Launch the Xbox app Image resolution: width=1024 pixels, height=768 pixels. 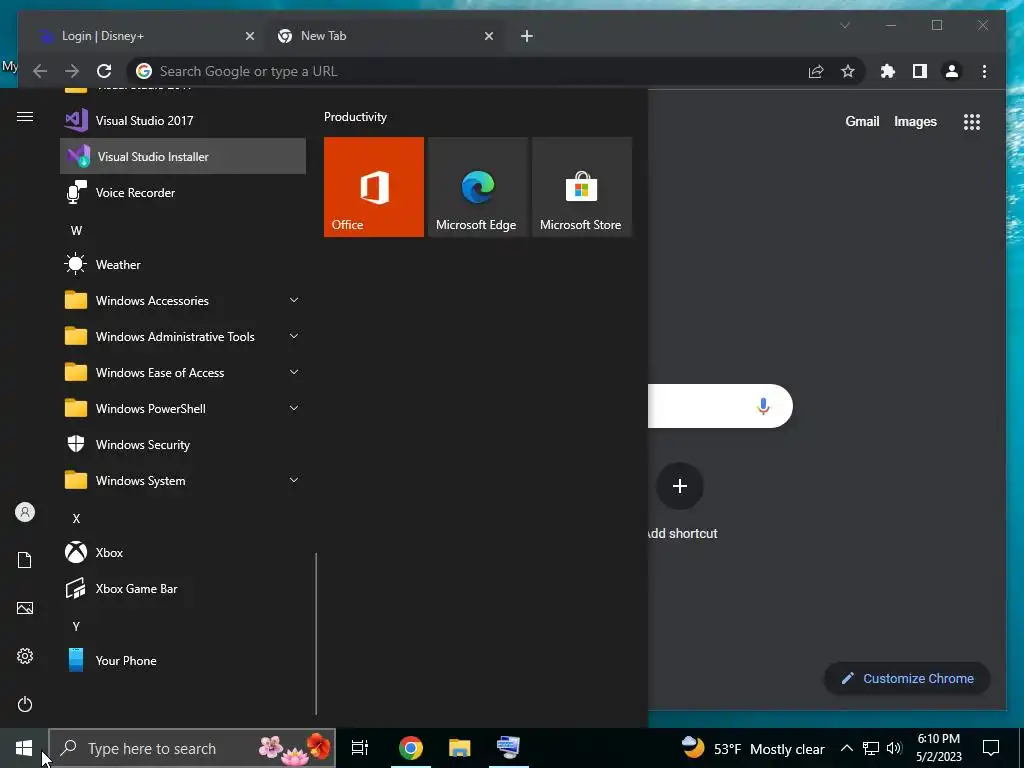pos(183,552)
